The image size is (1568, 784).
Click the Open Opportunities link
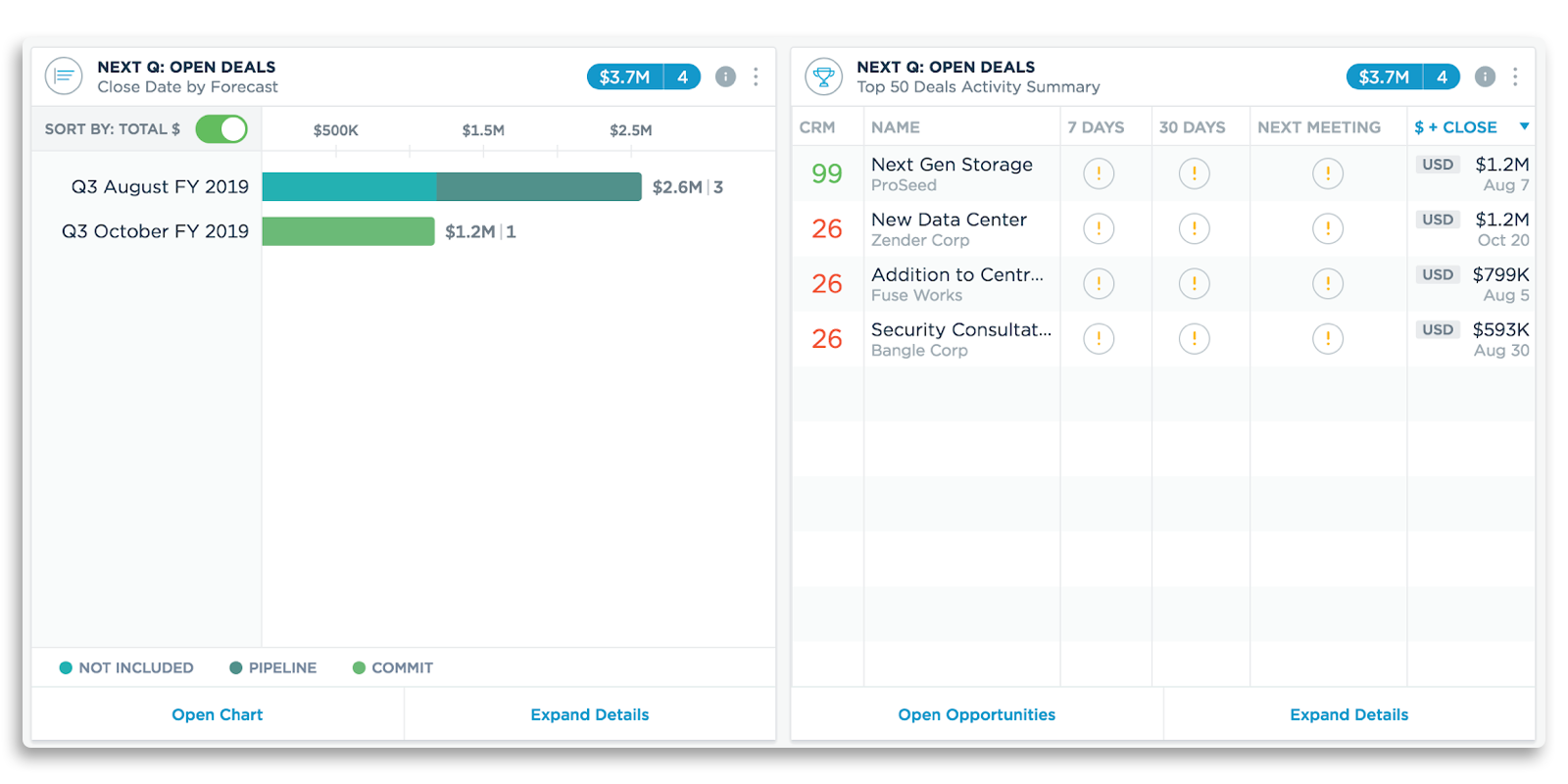pos(977,714)
